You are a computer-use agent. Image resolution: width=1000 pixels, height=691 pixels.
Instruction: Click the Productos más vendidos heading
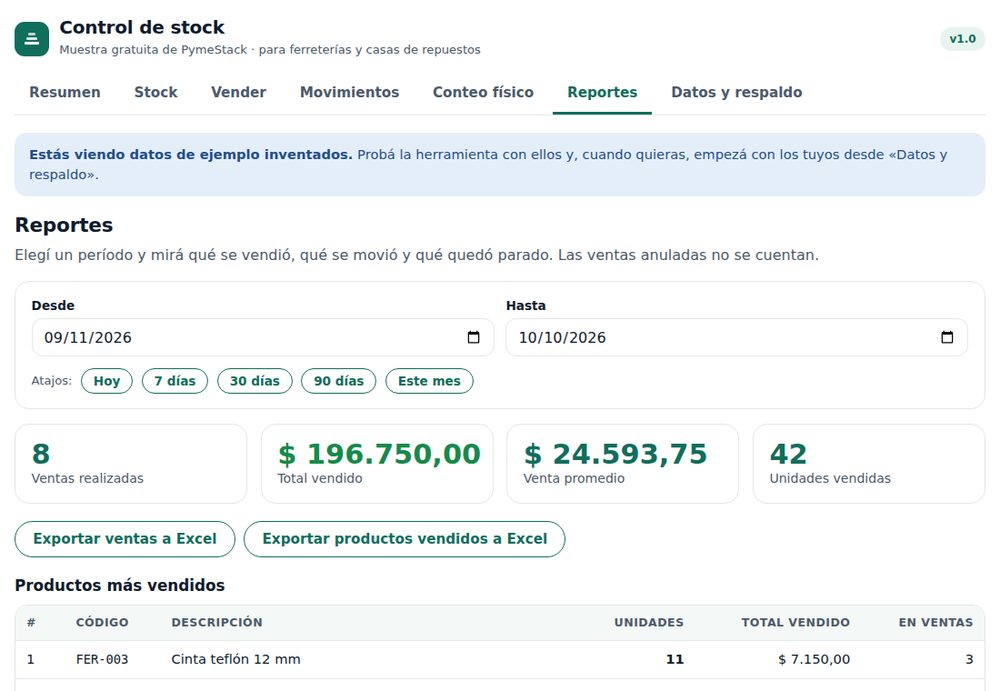click(120, 585)
